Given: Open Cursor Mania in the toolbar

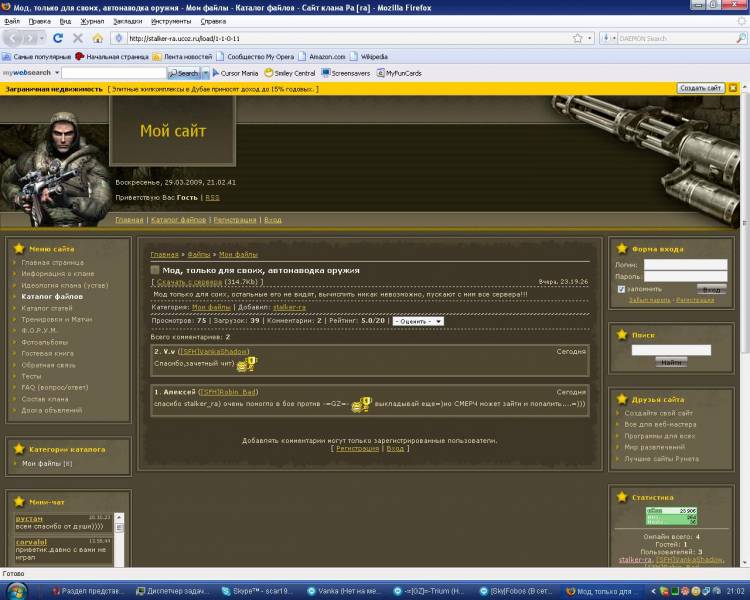Looking at the screenshot, I should point(234,73).
